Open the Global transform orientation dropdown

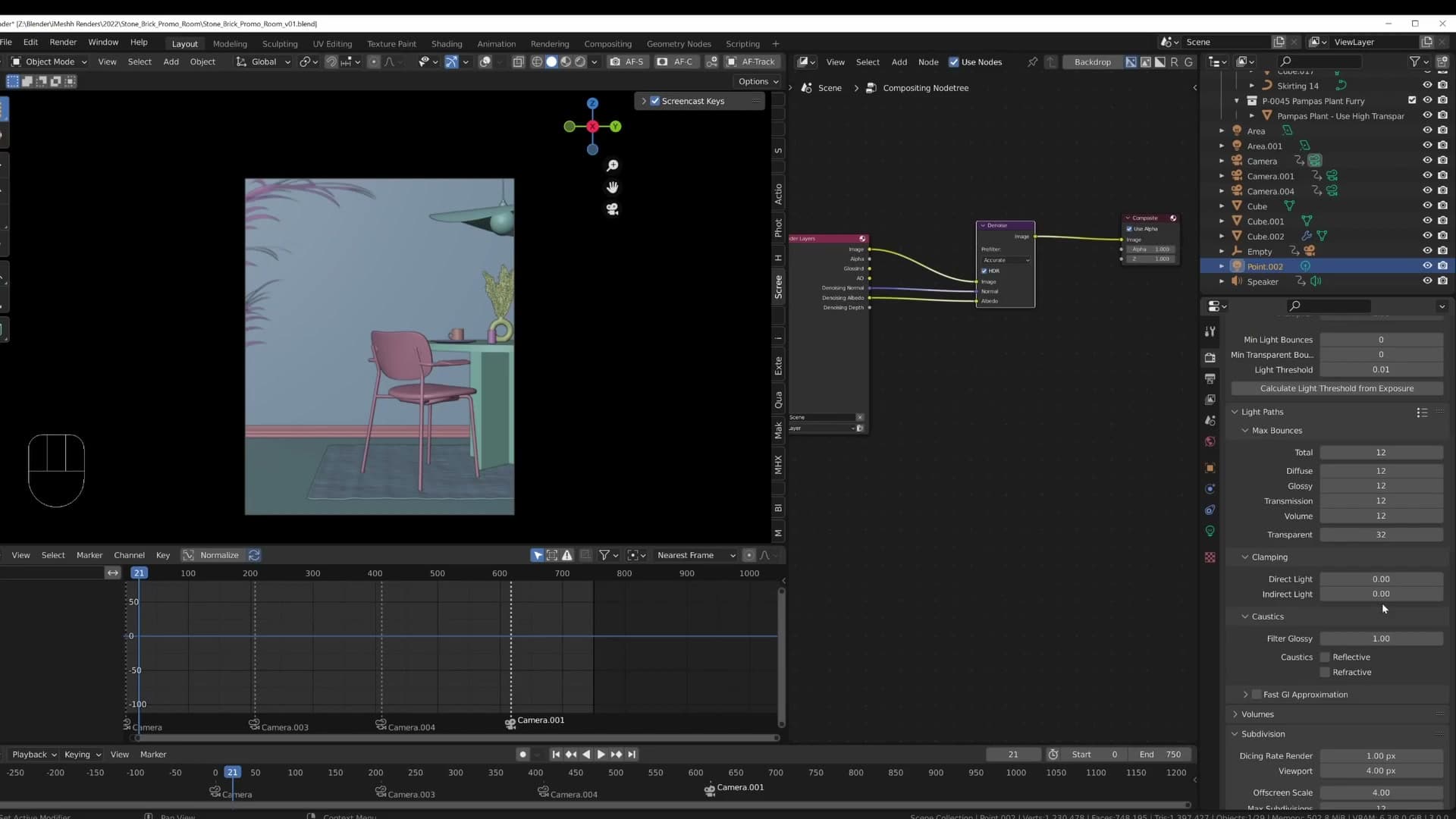(263, 61)
